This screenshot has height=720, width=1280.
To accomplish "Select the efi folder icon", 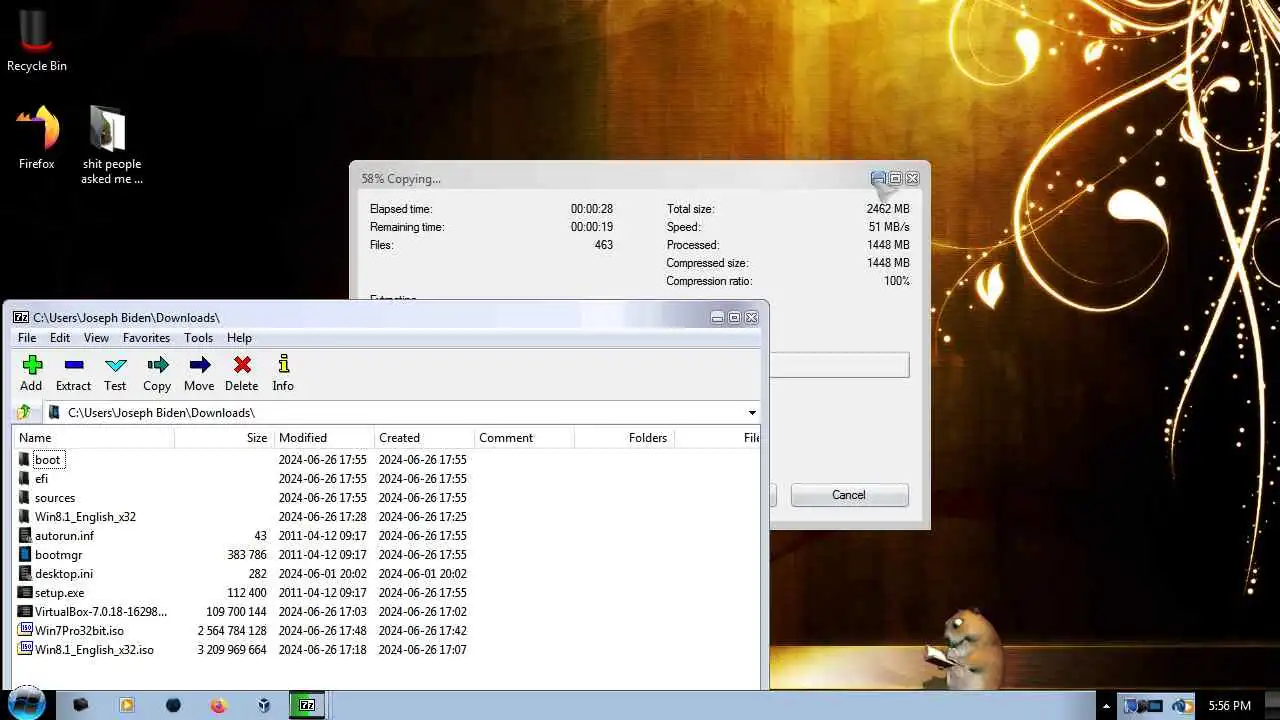I will [25, 478].
